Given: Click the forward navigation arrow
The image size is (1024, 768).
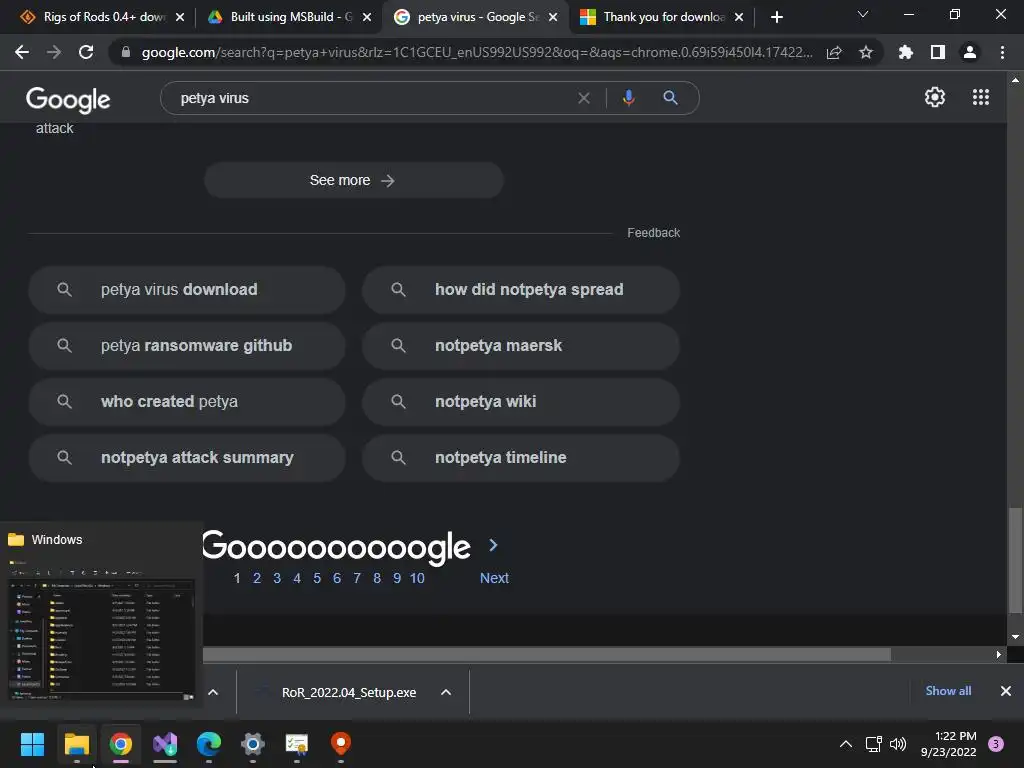Looking at the screenshot, I should click(54, 52).
